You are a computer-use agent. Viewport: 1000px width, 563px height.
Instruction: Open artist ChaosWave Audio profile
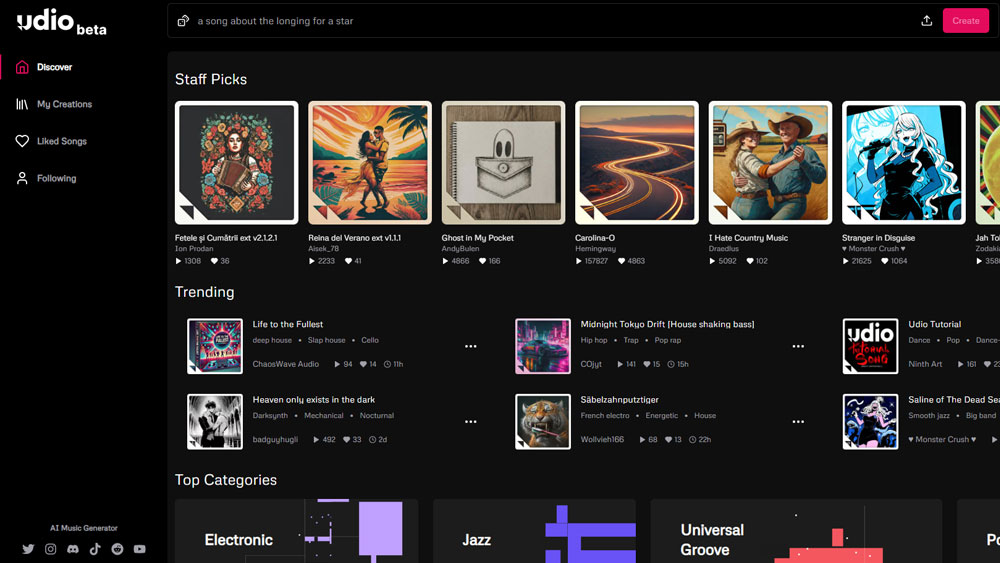[286, 364]
